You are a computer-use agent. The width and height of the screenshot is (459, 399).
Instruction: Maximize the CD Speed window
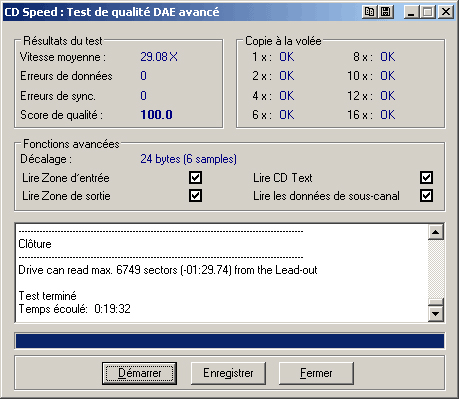(428, 12)
